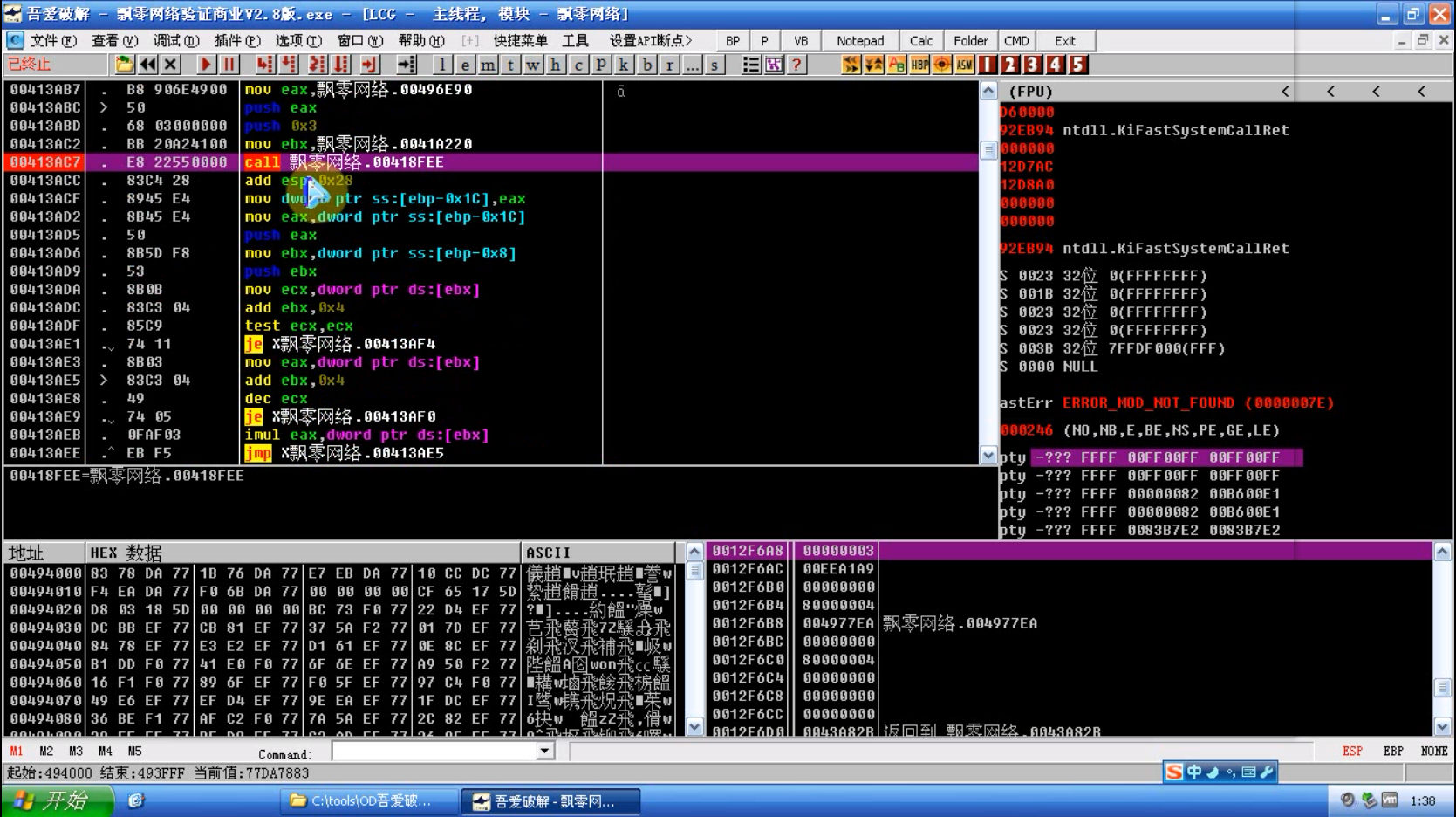
Task: Click the Run (play) toolbar icon
Action: (x=206, y=65)
